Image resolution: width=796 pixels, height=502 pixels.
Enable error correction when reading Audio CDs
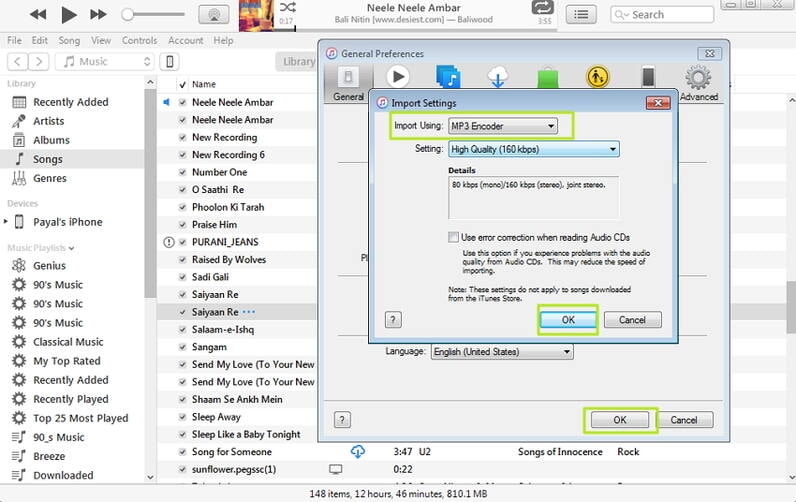pos(453,237)
